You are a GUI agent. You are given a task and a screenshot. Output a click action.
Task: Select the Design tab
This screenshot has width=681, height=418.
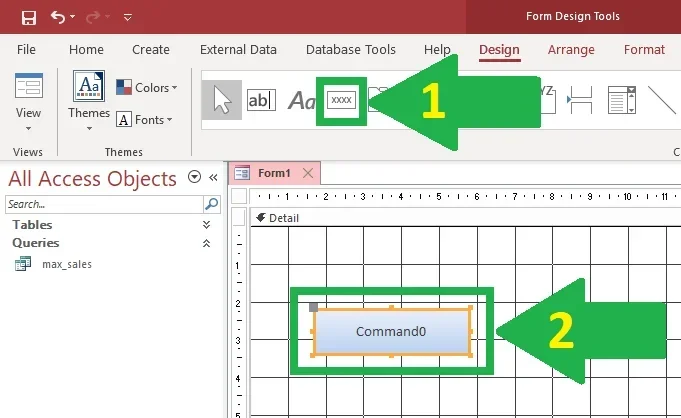click(499, 50)
